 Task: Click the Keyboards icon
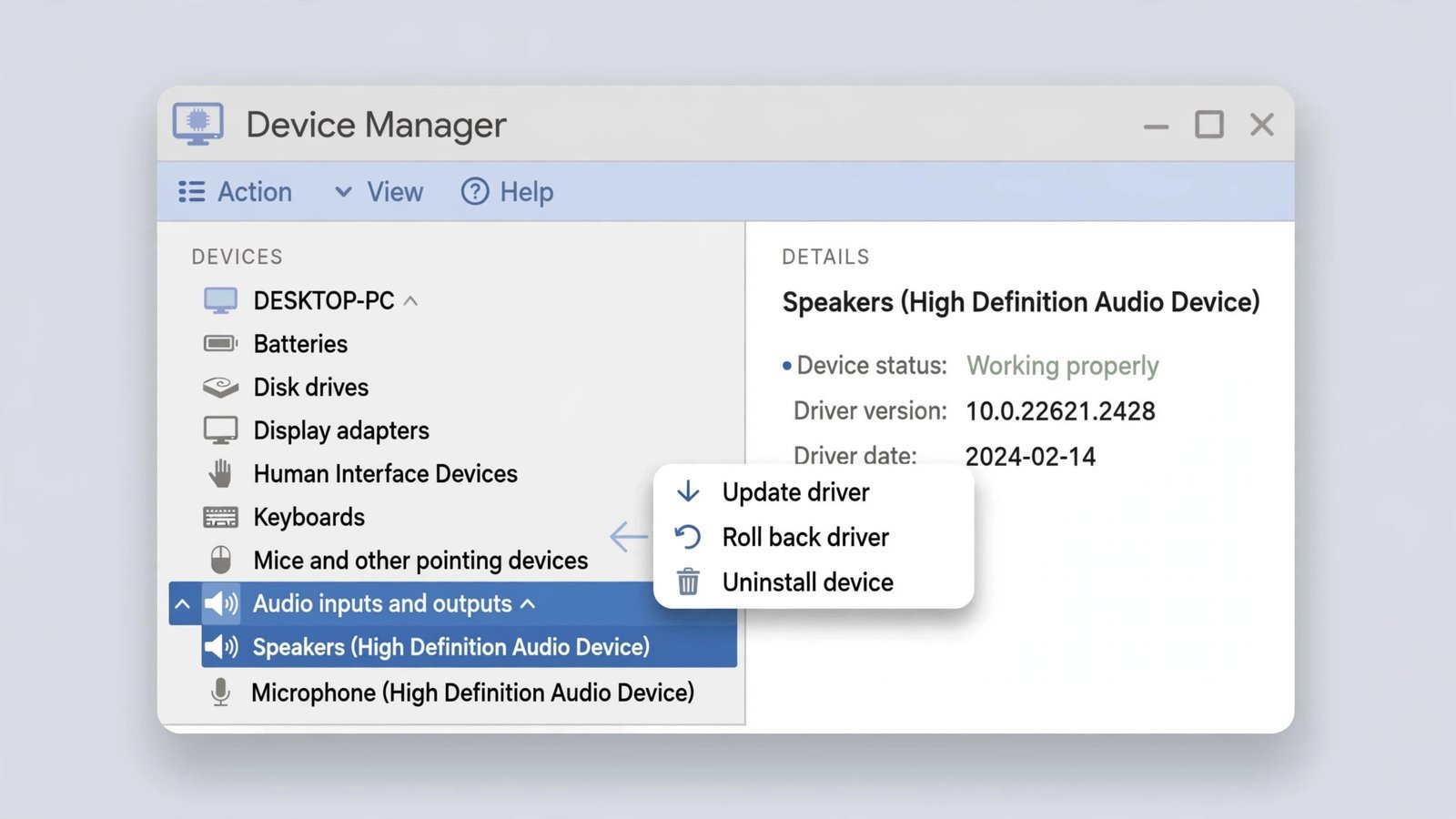tap(220, 517)
